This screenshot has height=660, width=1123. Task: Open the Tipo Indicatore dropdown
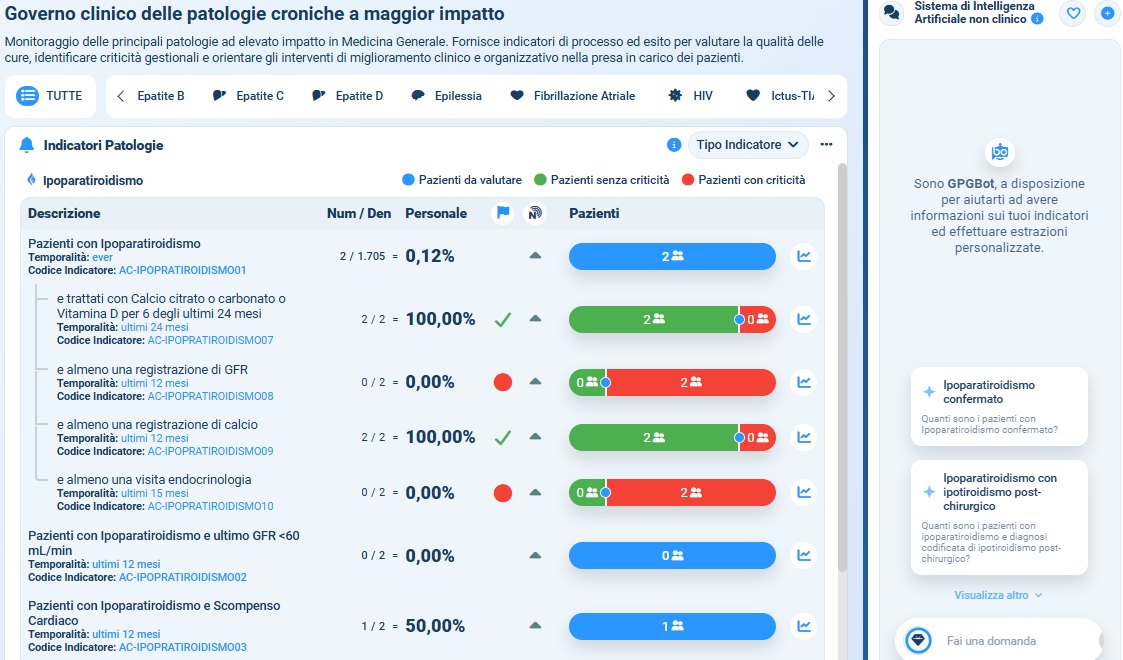(748, 145)
